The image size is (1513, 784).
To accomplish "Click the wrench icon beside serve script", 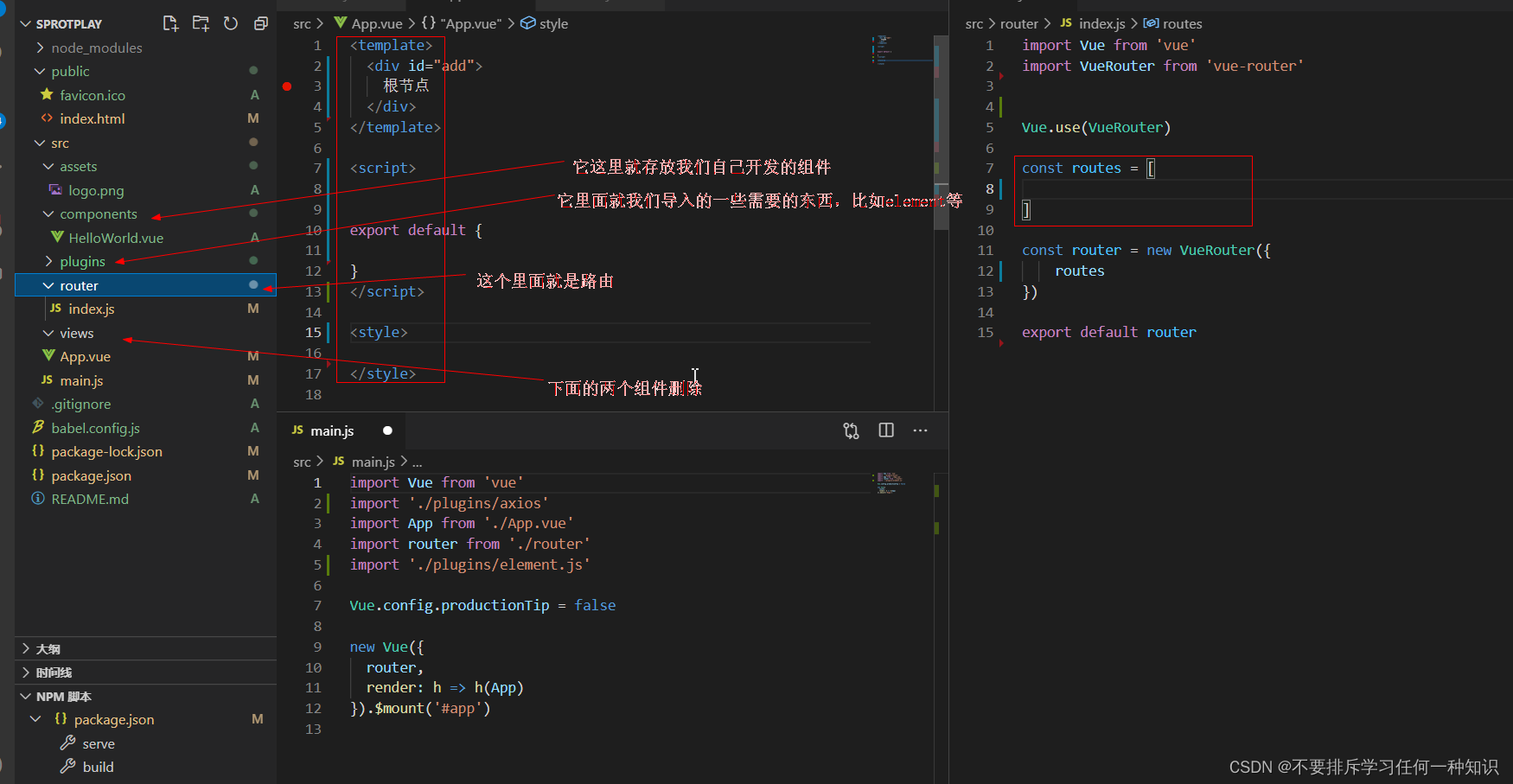I will point(67,743).
